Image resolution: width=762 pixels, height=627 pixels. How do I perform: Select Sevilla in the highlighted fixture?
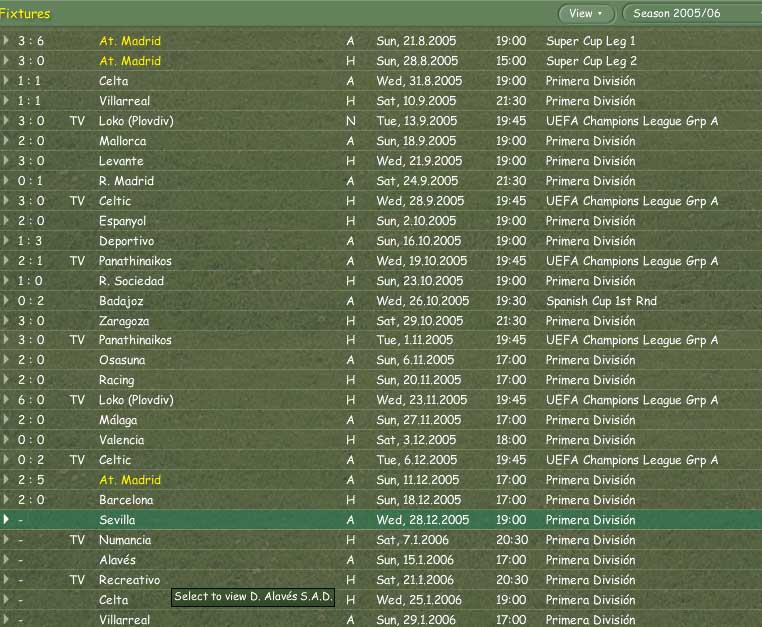pos(117,520)
